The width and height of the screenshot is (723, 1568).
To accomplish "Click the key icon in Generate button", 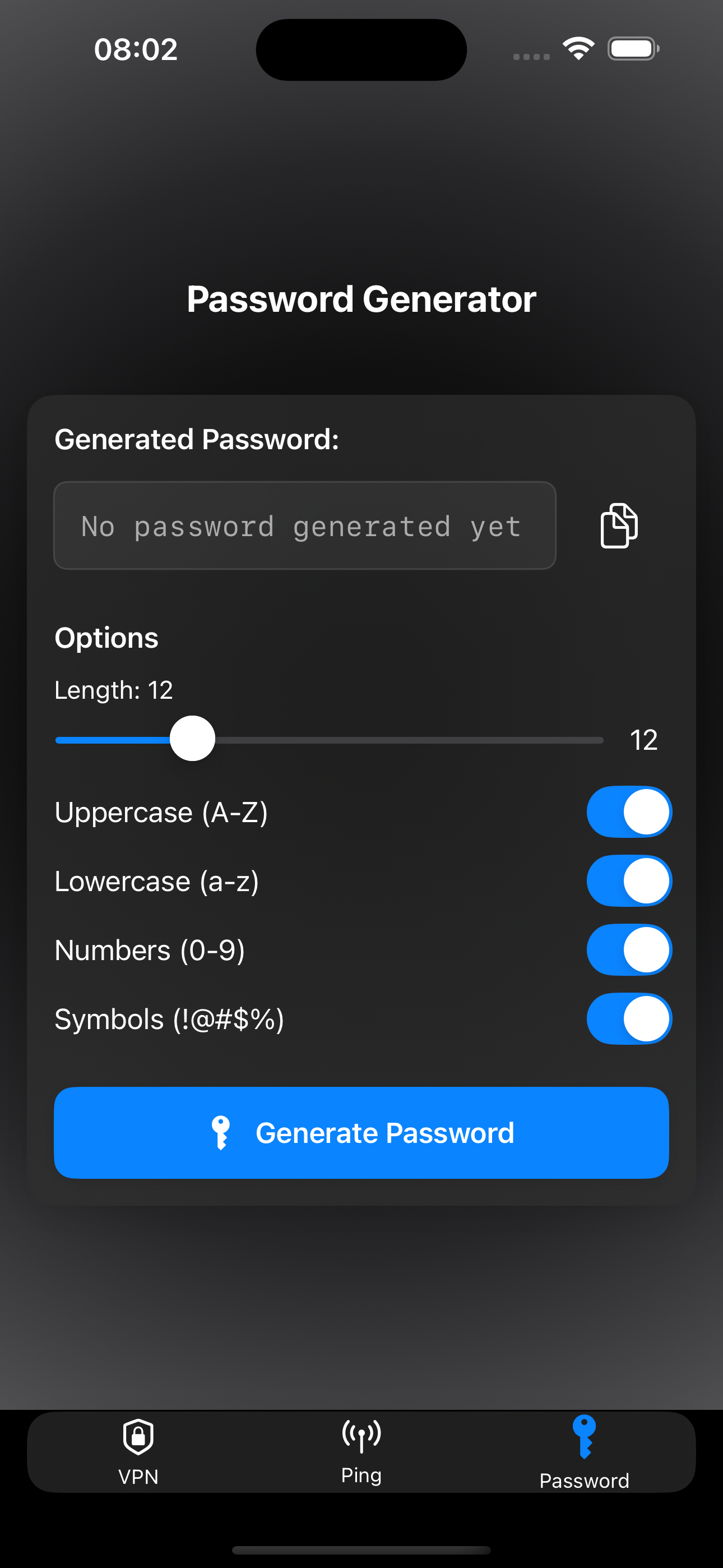I will [x=220, y=1133].
